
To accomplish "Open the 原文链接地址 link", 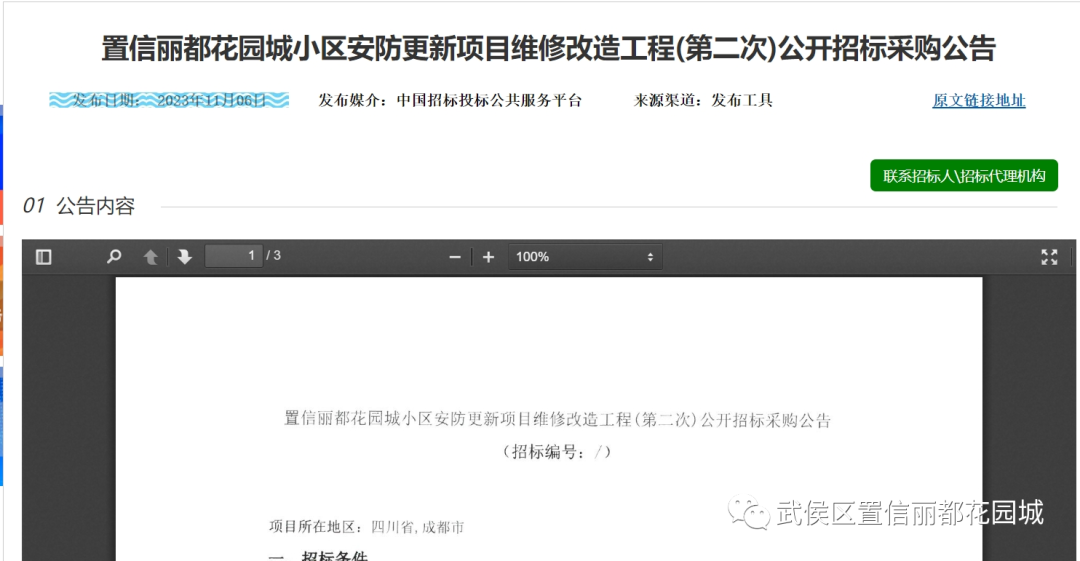I will (x=979, y=101).
